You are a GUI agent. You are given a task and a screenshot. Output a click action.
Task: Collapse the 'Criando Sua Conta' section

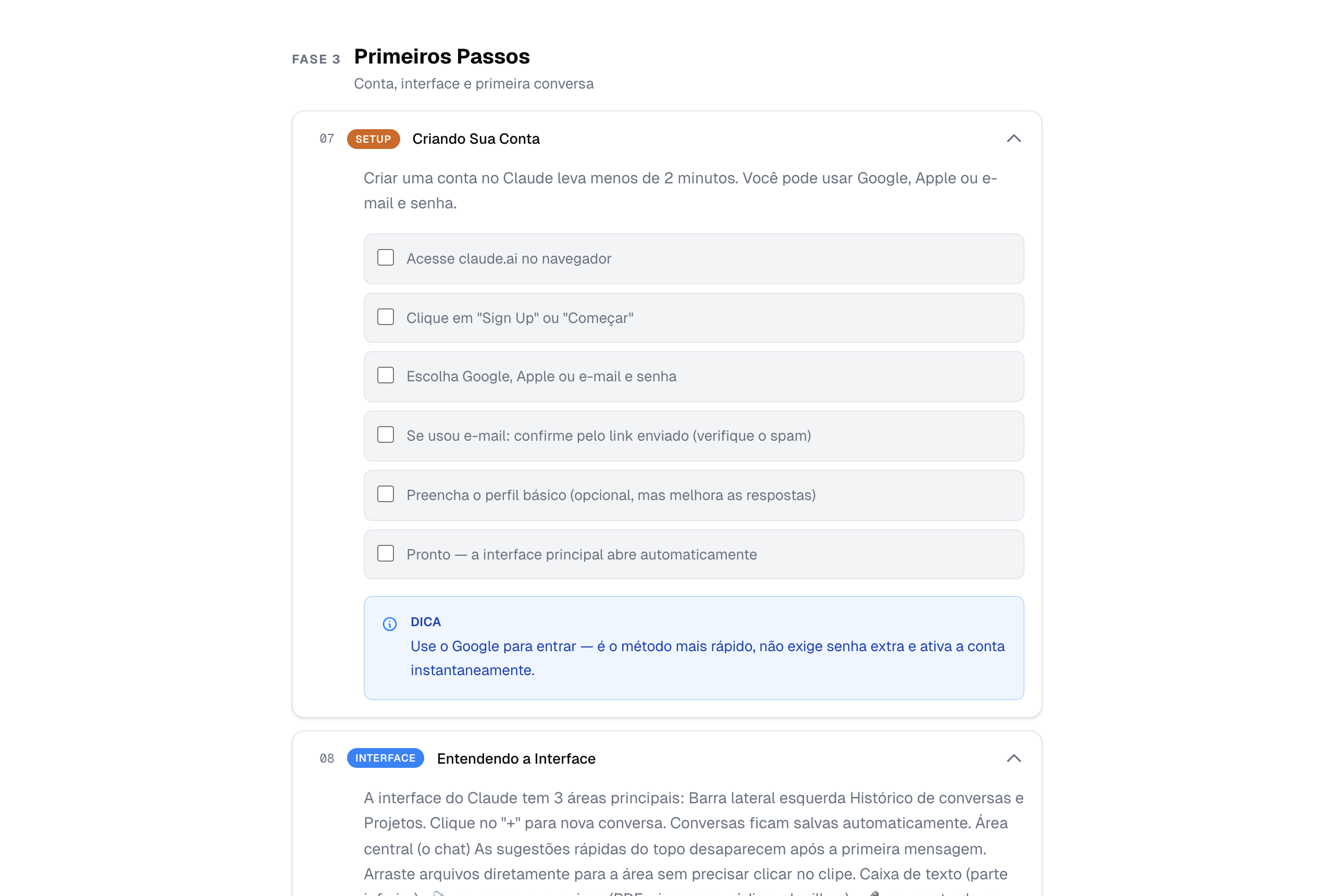click(1014, 138)
